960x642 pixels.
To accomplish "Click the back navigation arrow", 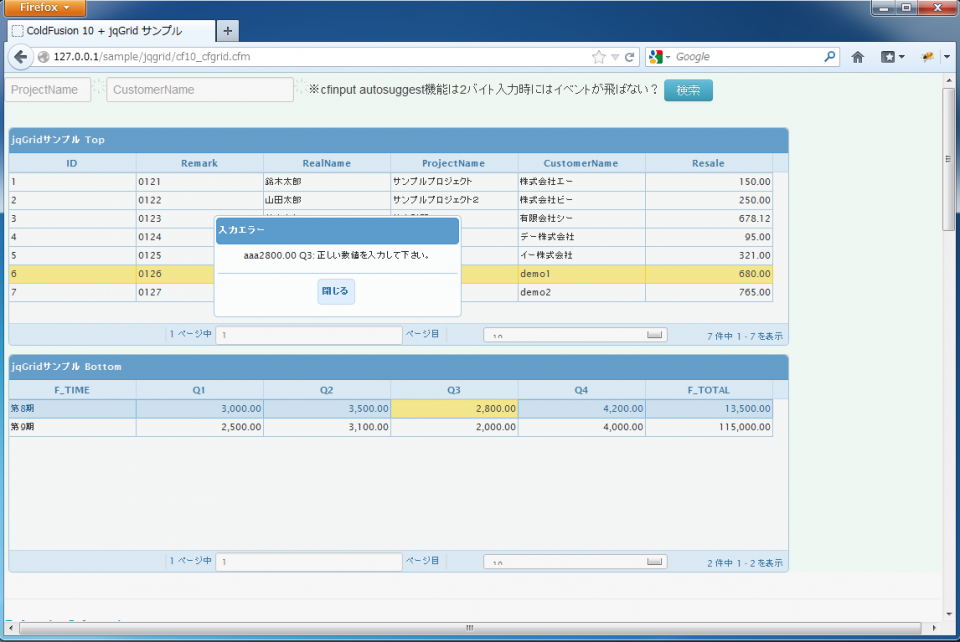I will coord(20,57).
